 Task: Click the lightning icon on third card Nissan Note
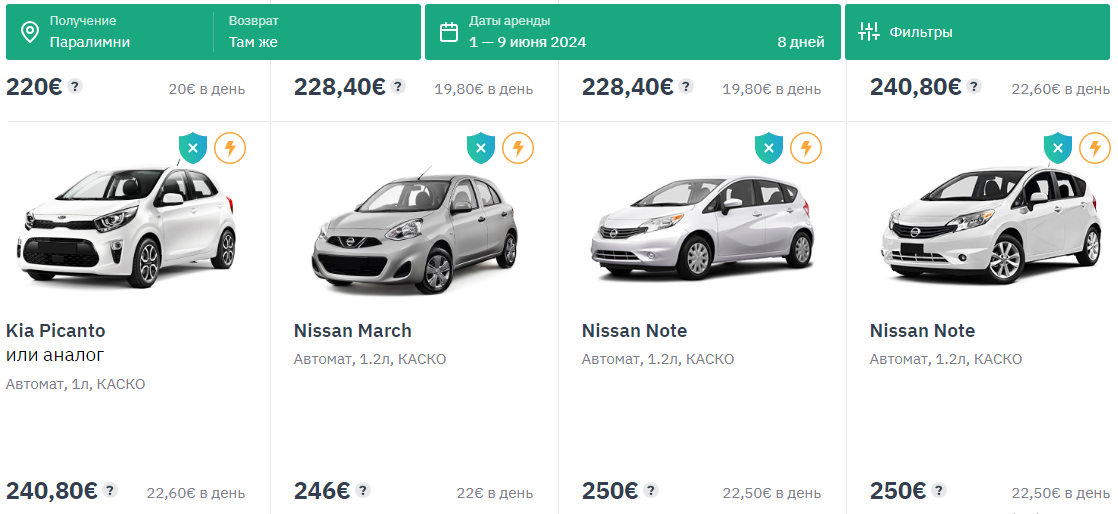806,149
